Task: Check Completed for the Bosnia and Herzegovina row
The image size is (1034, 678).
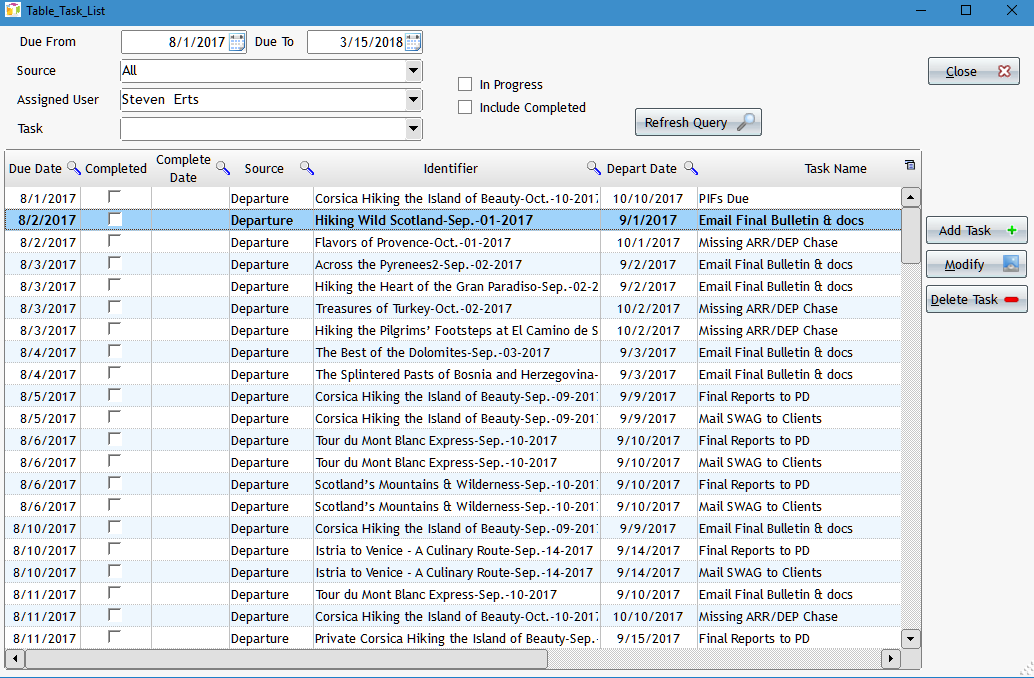Action: pyautogui.click(x=115, y=373)
